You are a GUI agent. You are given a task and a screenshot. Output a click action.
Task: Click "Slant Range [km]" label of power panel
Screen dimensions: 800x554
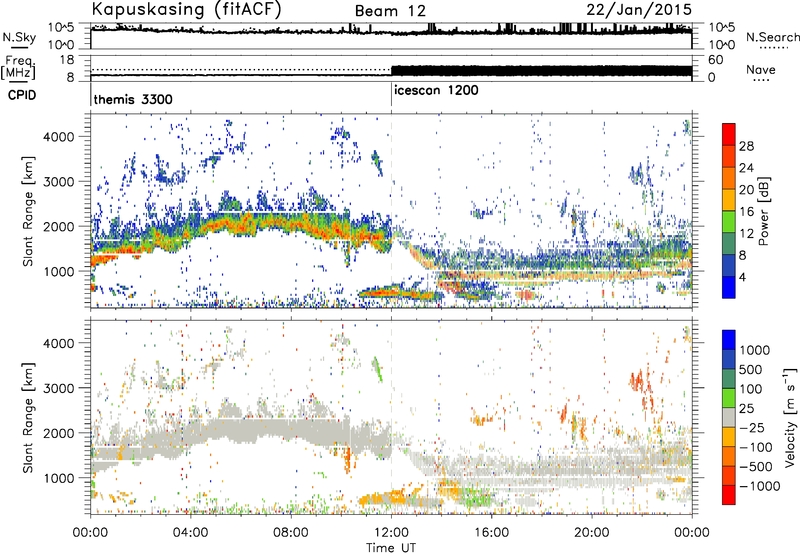click(x=28, y=211)
